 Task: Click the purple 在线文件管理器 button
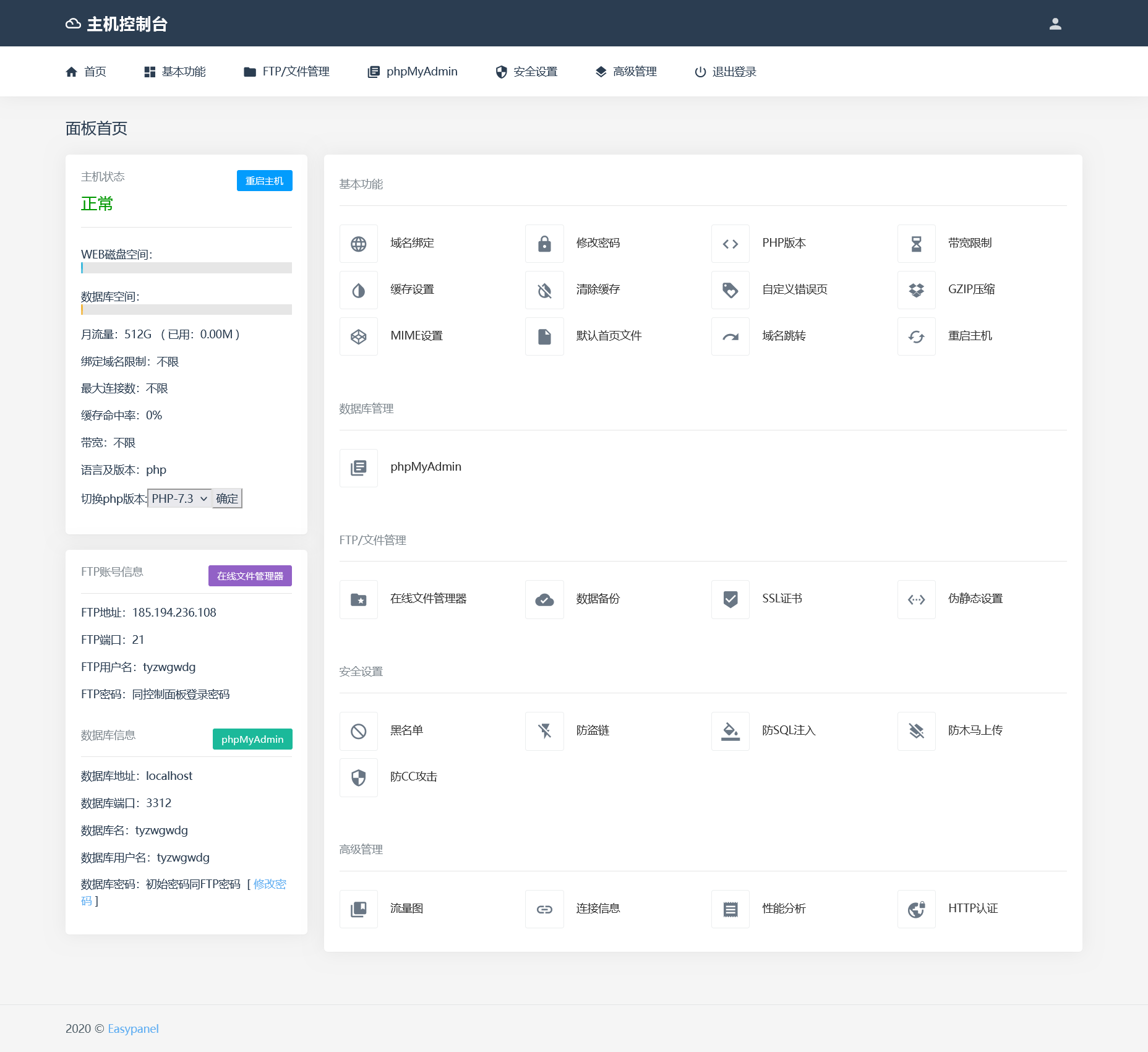(250, 576)
